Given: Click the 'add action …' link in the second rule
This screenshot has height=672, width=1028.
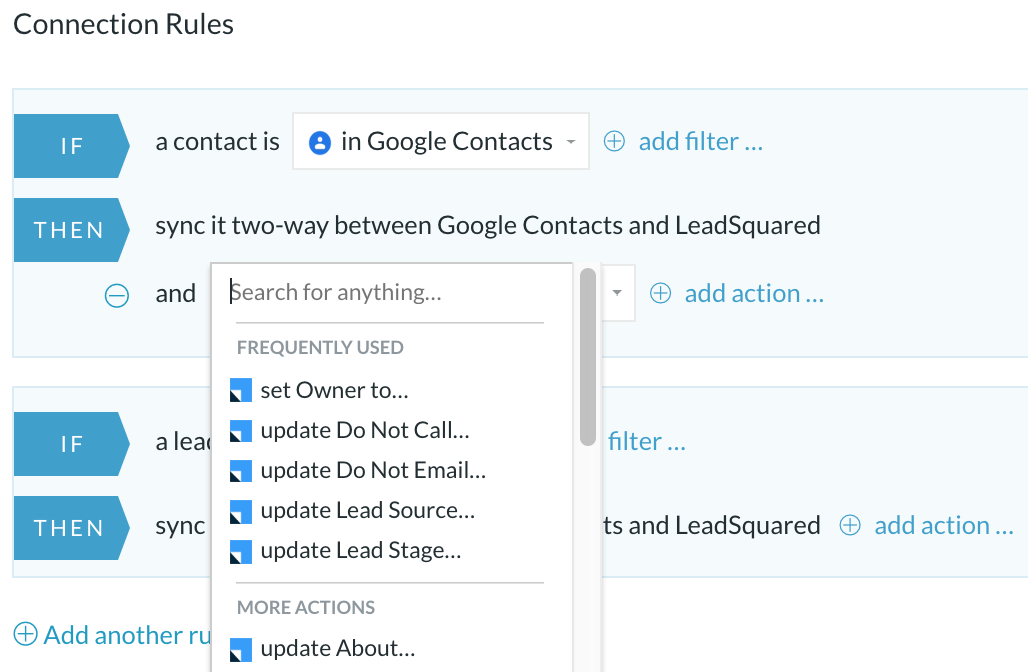Looking at the screenshot, I should tap(944, 525).
